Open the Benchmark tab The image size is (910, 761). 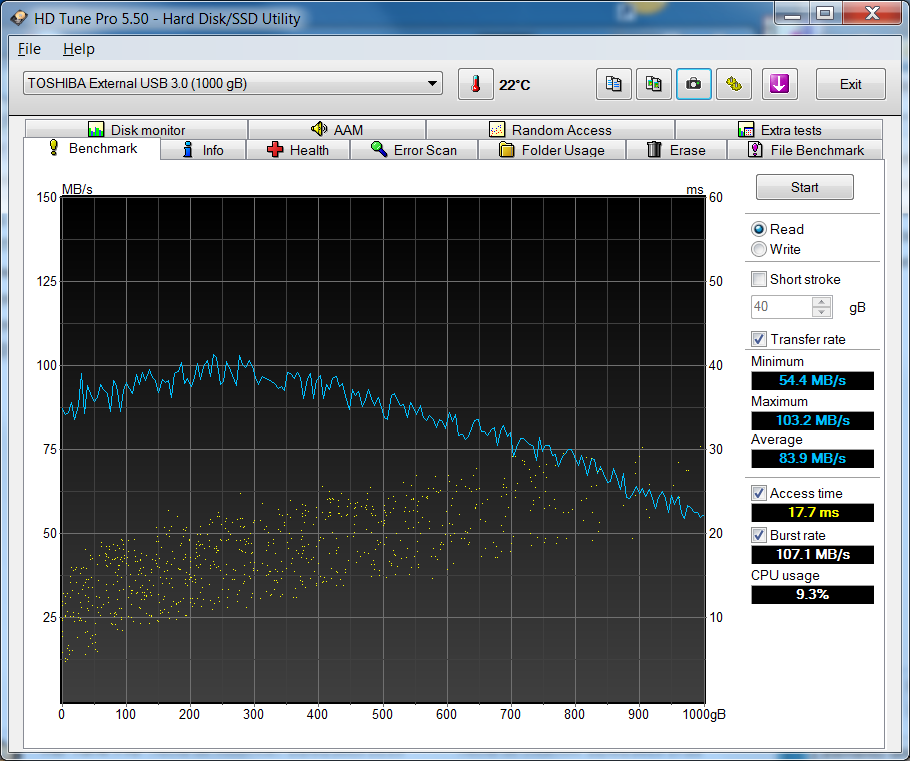point(92,149)
